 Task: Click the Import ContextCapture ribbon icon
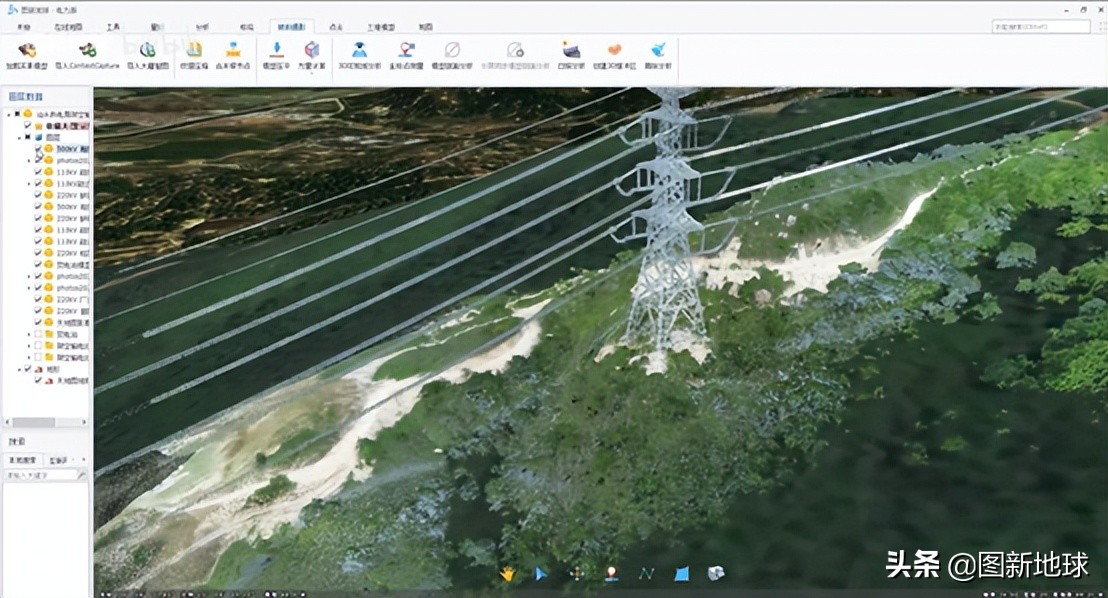pyautogui.click(x=88, y=50)
